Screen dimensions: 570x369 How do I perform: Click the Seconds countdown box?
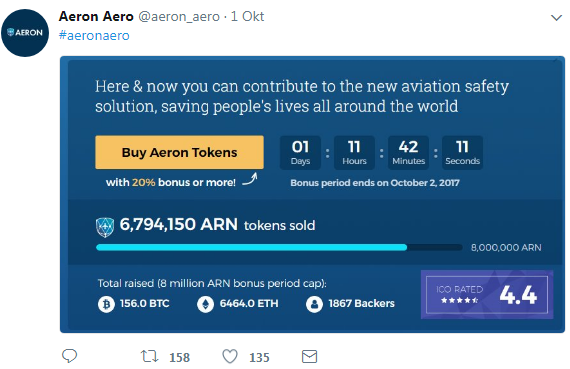pos(462,153)
